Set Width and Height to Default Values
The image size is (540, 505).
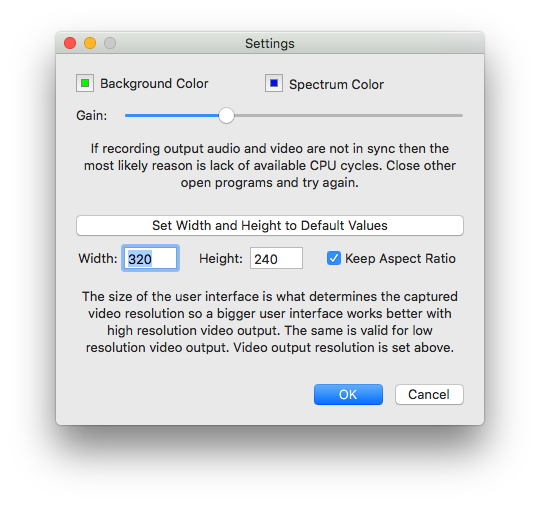[x=270, y=226]
